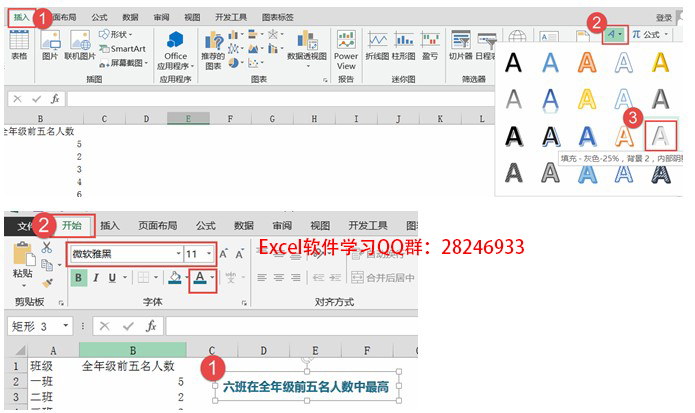Open 字体 group dialog launcher
The height and width of the screenshot is (413, 695).
pos(244,303)
